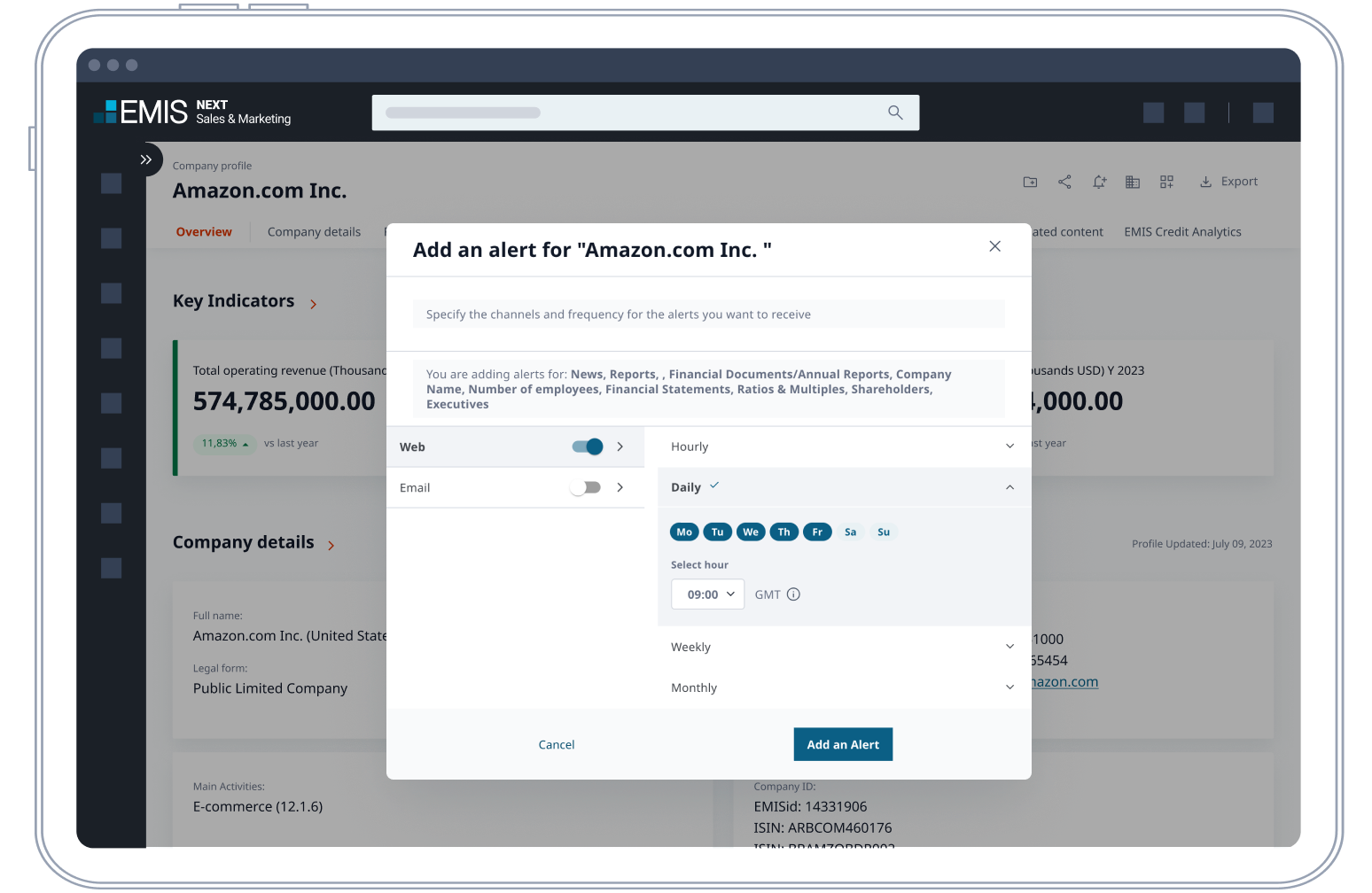1372x893 pixels.
Task: Click the share icon in the profile toolbar
Action: [x=1064, y=182]
